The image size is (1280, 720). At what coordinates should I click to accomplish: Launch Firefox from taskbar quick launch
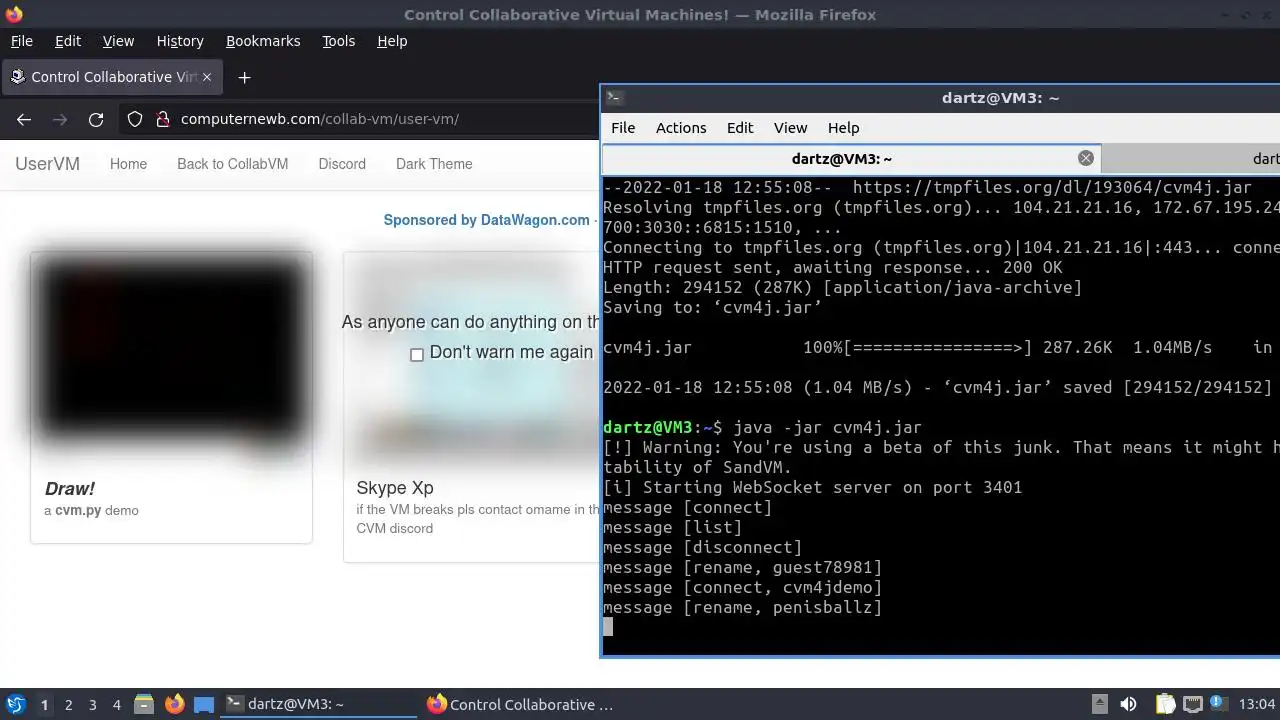174,704
